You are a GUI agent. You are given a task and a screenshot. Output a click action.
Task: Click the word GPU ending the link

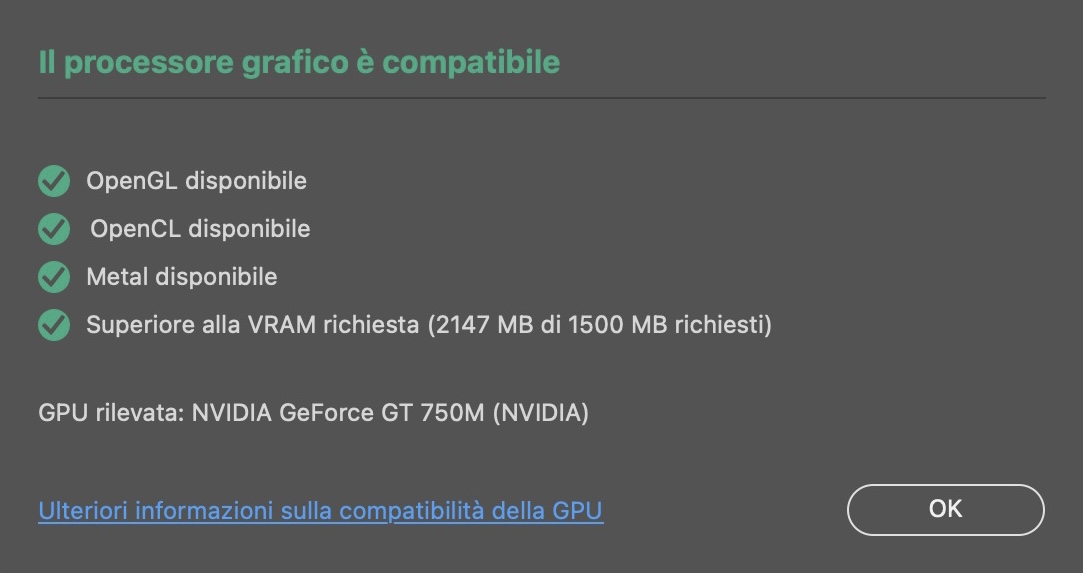[577, 511]
